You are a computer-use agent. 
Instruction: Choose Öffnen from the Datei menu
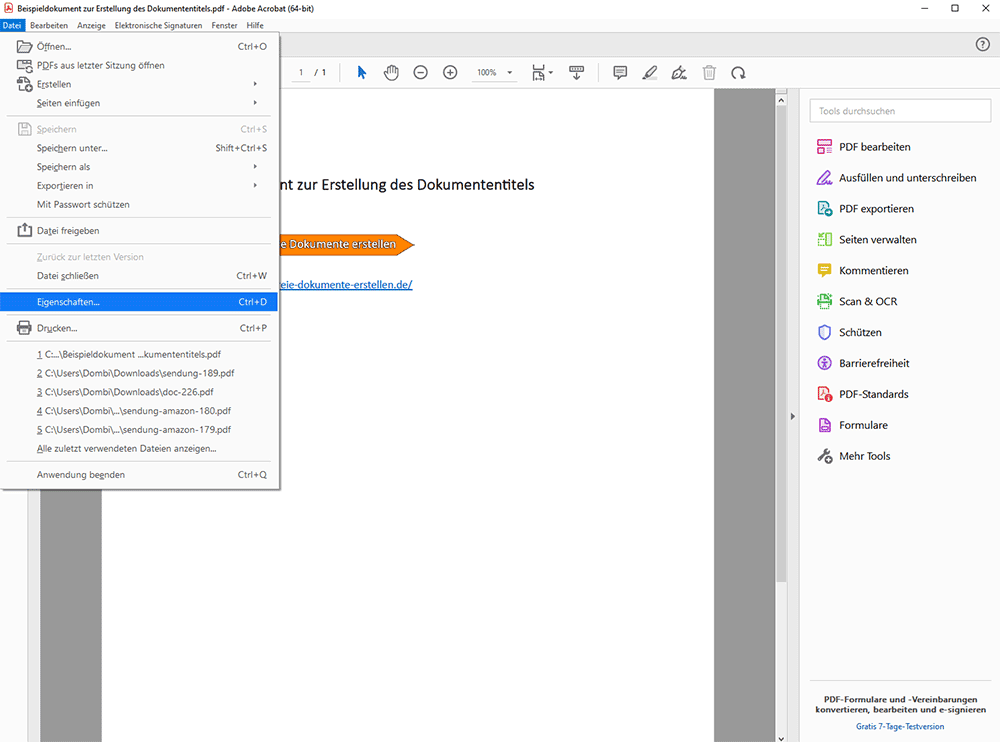point(139,47)
